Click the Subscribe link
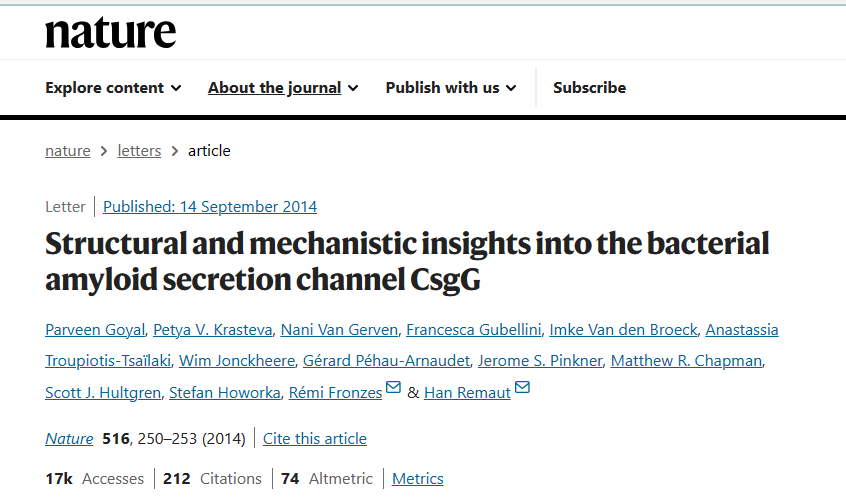846x500 pixels. (589, 88)
